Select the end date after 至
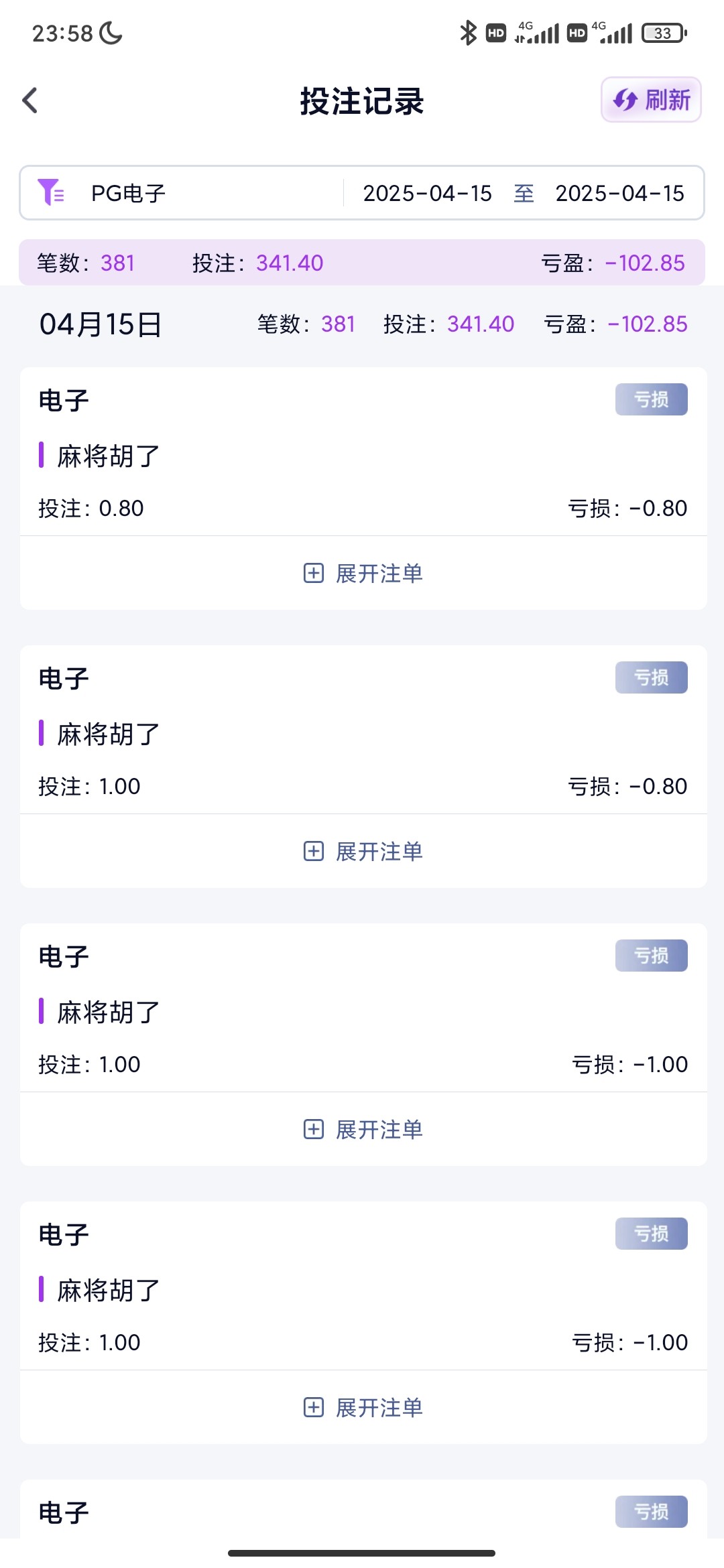This screenshot has height=1568, width=724. coord(619,193)
